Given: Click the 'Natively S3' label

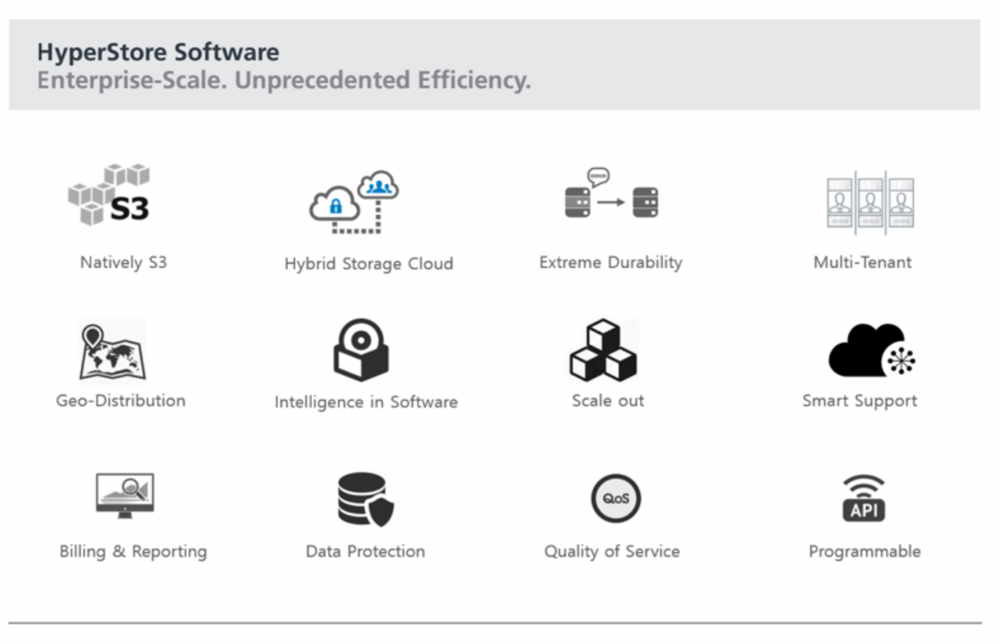Looking at the screenshot, I should pos(124,263).
